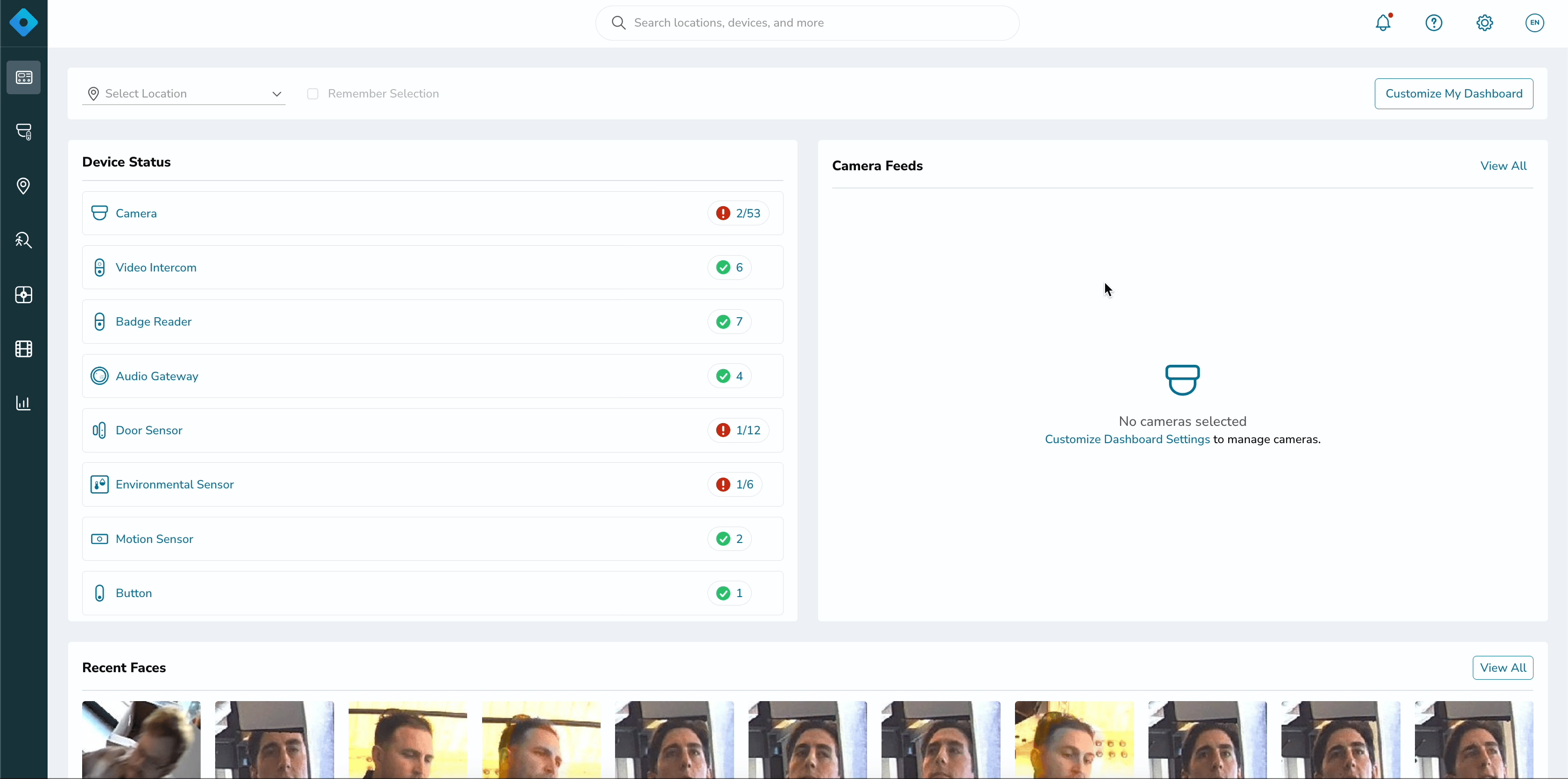Click the Button device icon
The width and height of the screenshot is (1568, 779).
click(99, 593)
